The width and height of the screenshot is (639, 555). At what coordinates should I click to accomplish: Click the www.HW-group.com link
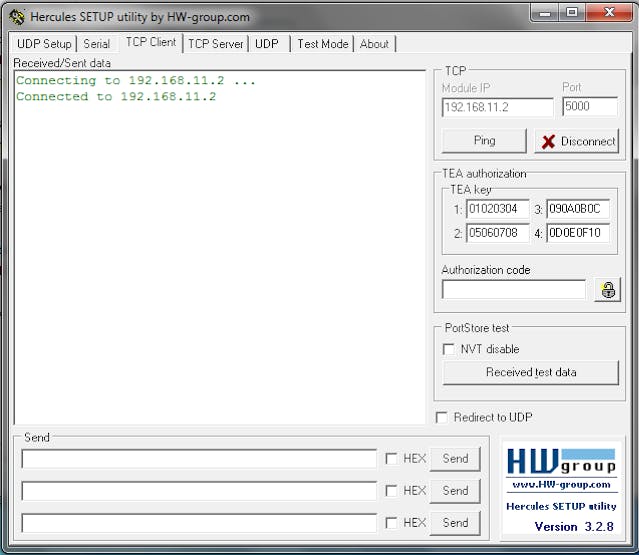pyautogui.click(x=562, y=485)
